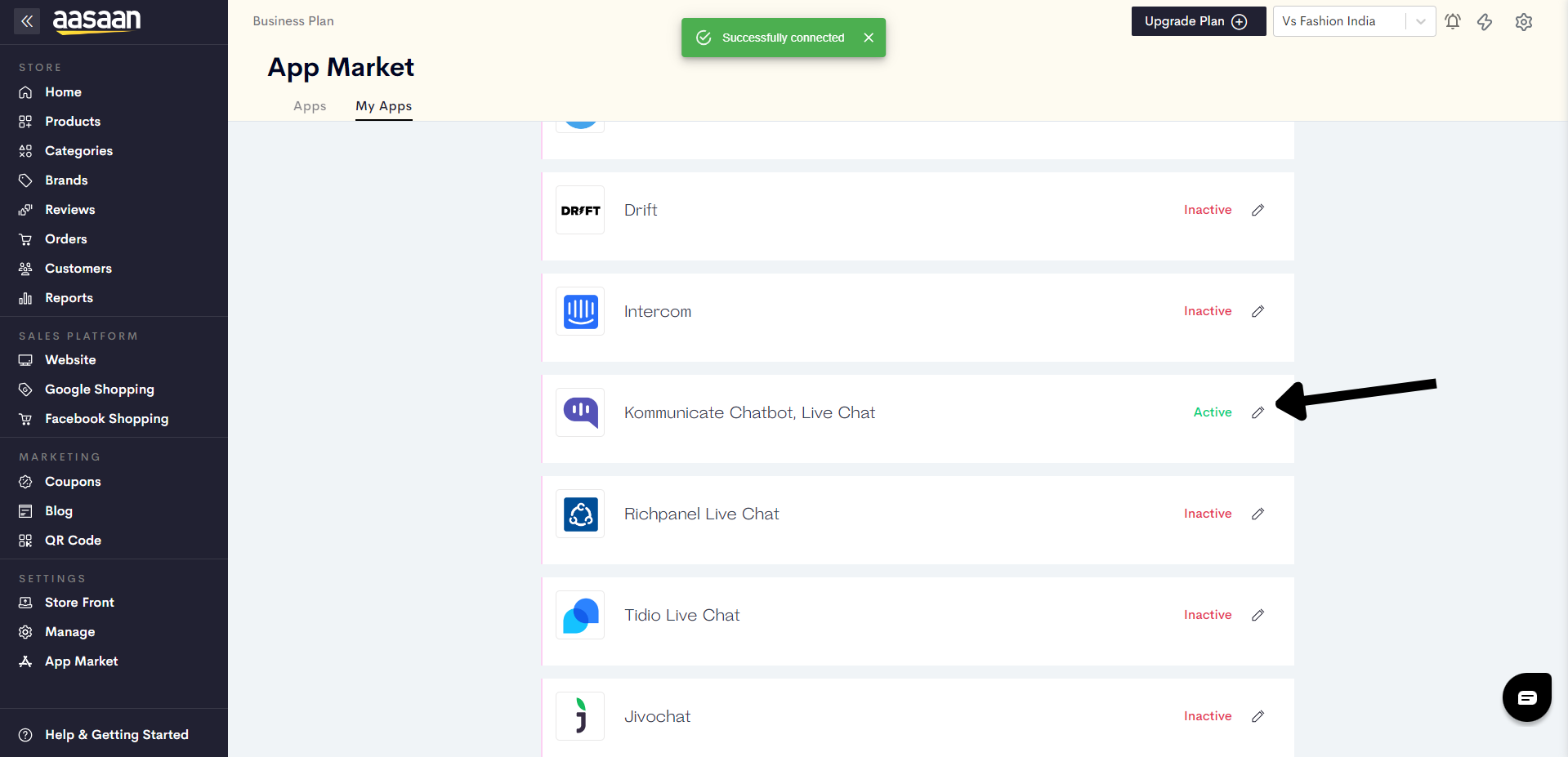This screenshot has height=757, width=1568.
Task: Click Tidio Live Chat name
Action: (x=682, y=615)
